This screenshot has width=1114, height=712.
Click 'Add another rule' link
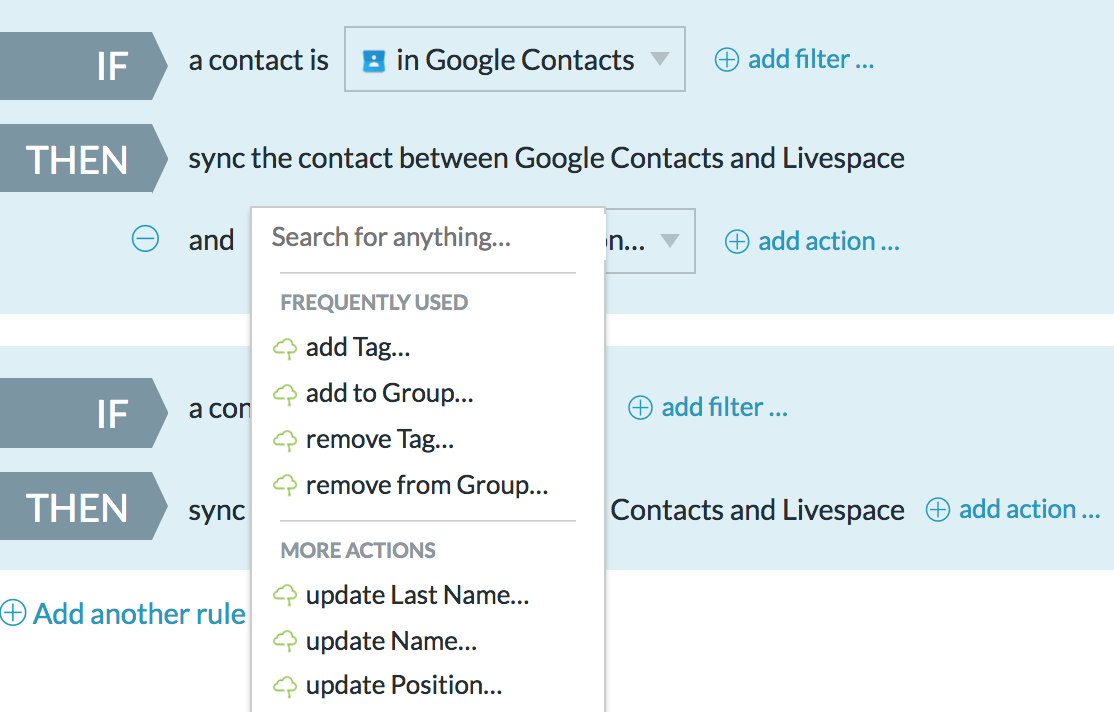coord(139,613)
